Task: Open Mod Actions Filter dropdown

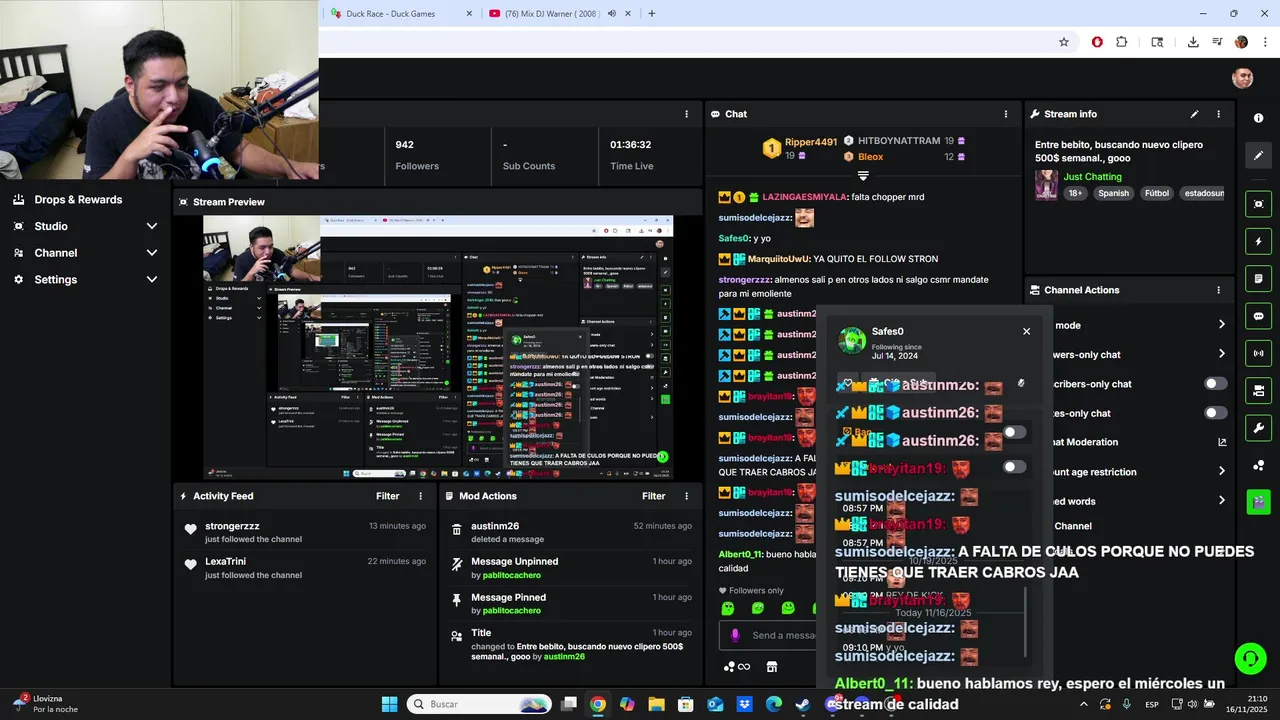Action: coord(654,496)
